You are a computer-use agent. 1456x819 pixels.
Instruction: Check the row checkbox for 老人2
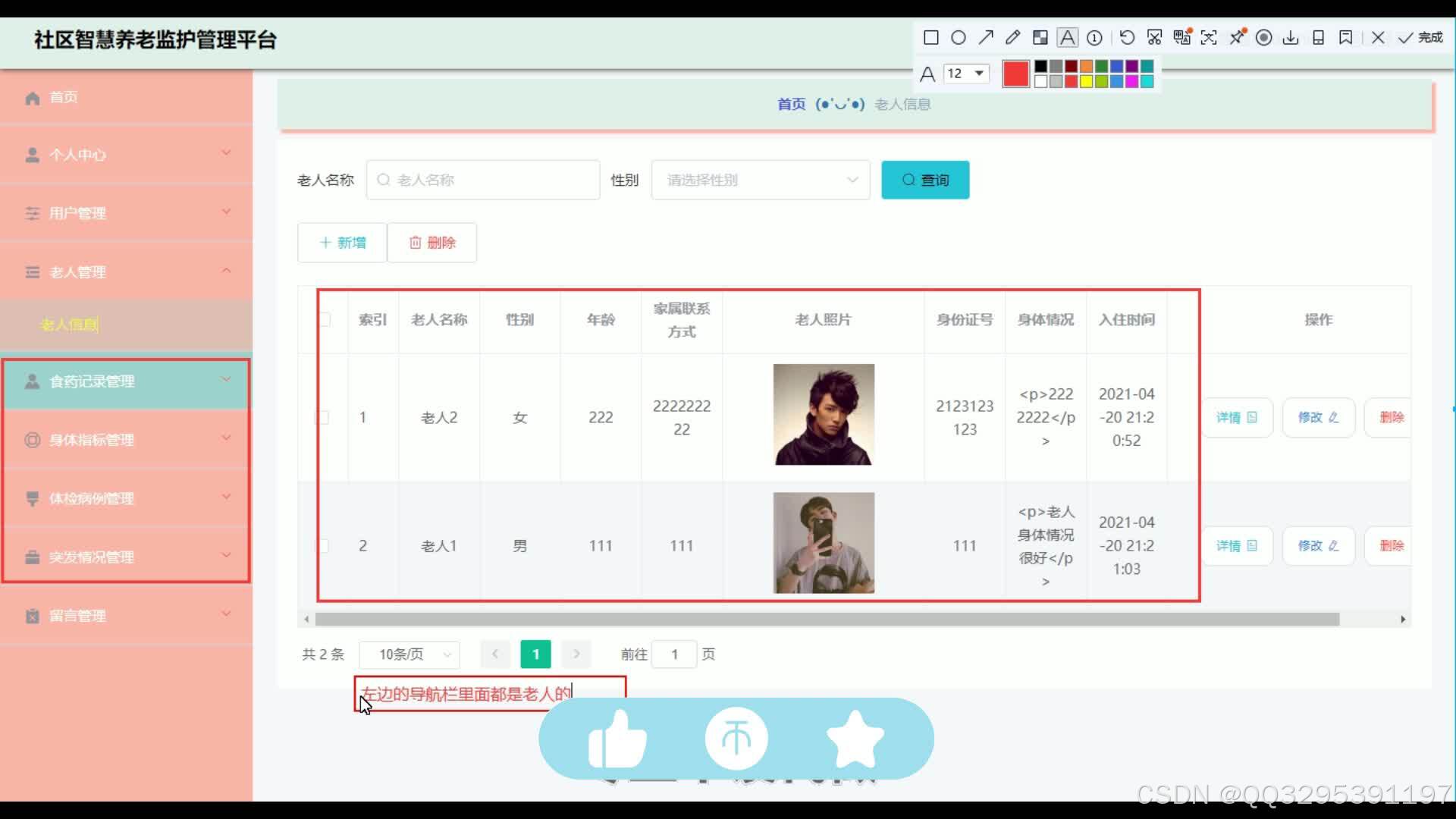tap(322, 417)
